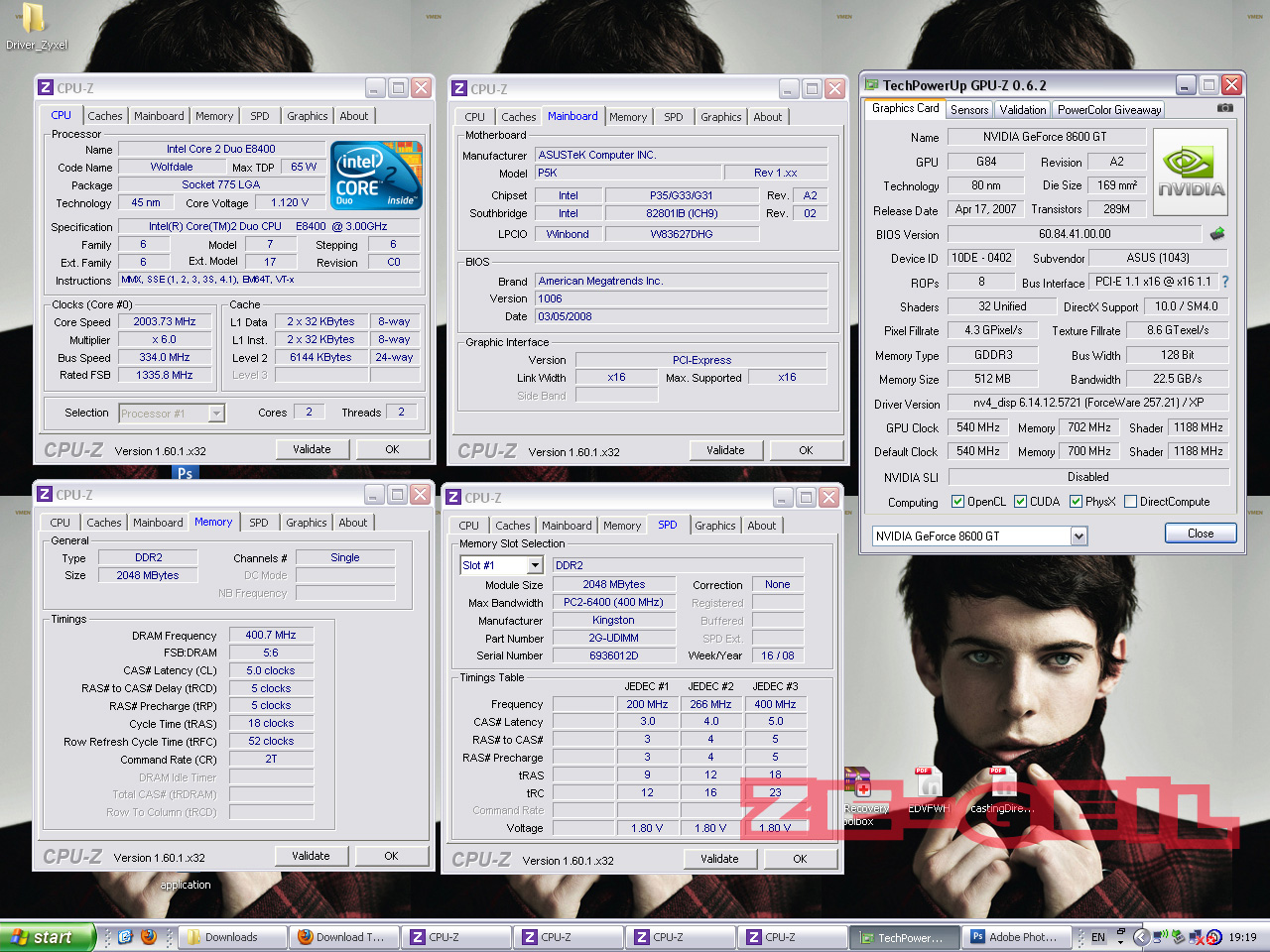Viewport: 1270px width, 952px height.
Task: Switch to the Adobe Photoshop taskbar button
Action: point(1017,937)
